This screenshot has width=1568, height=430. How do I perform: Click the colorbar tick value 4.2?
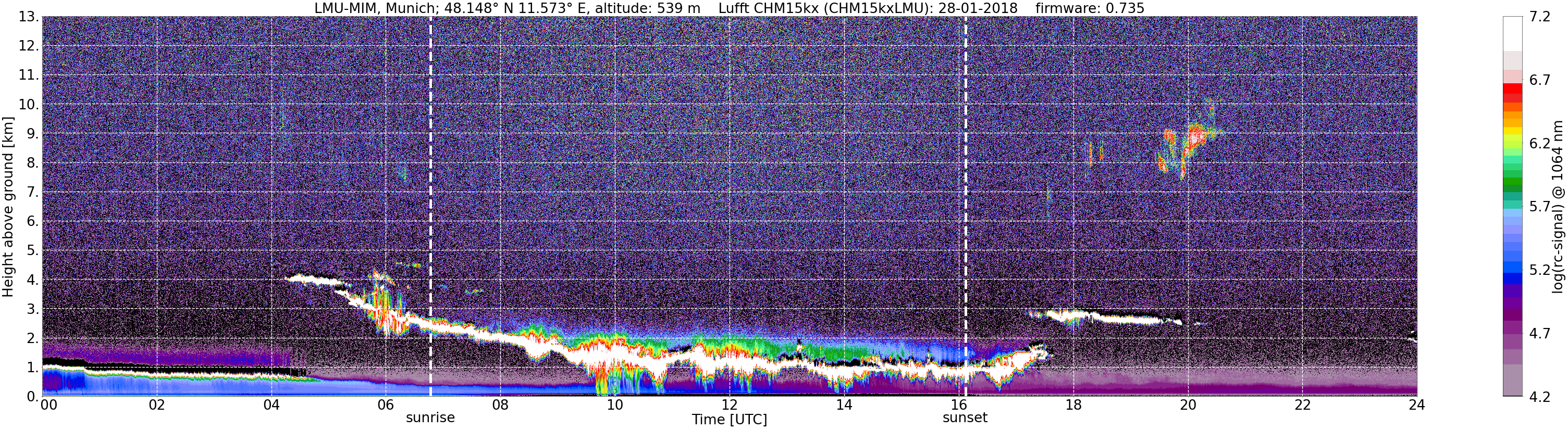(1539, 397)
